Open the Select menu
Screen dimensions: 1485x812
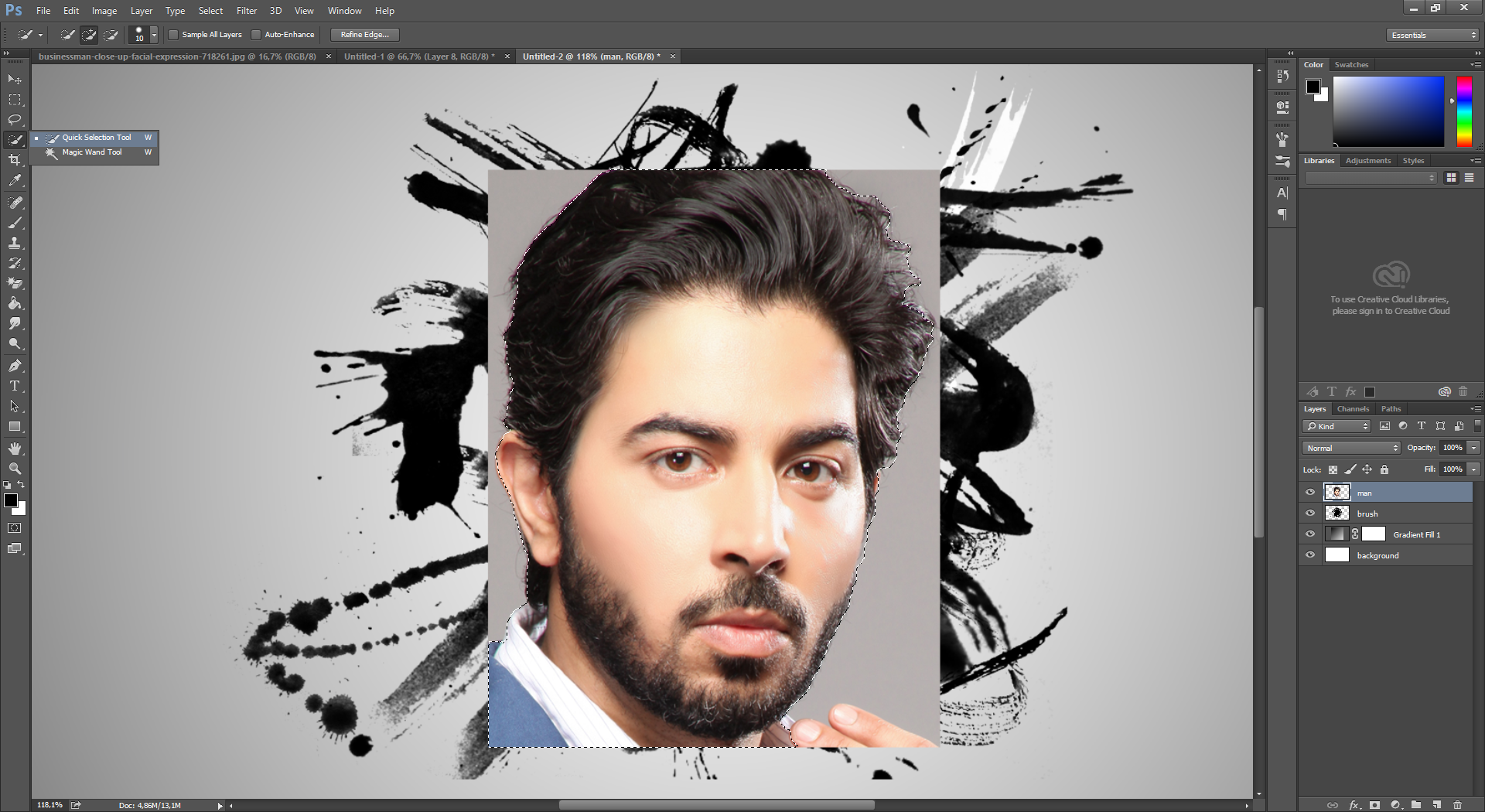click(210, 11)
